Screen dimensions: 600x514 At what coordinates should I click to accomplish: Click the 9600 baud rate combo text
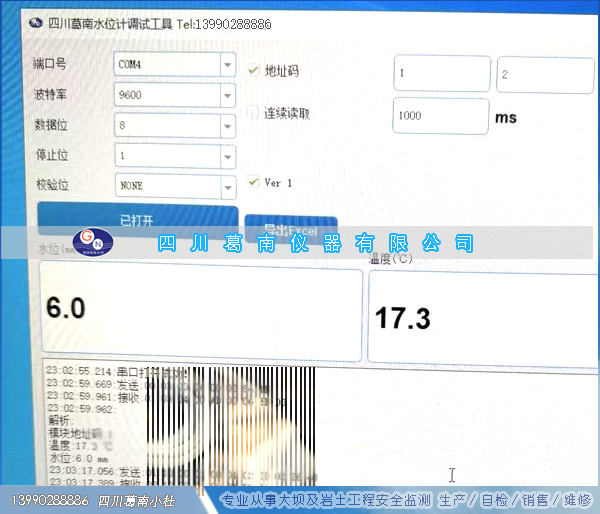[130, 95]
